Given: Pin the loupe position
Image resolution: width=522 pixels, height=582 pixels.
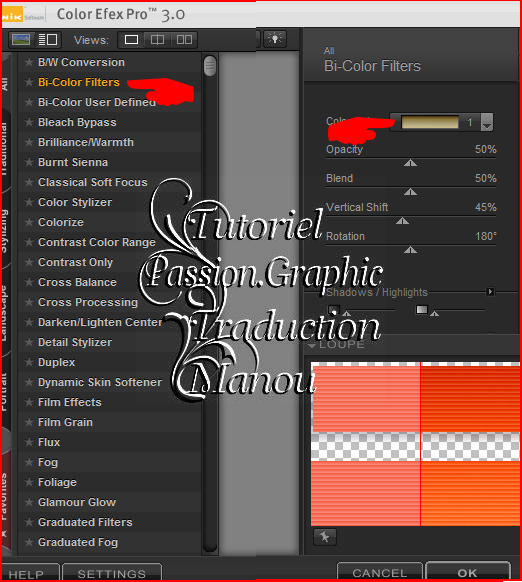Looking at the screenshot, I should 324,537.
